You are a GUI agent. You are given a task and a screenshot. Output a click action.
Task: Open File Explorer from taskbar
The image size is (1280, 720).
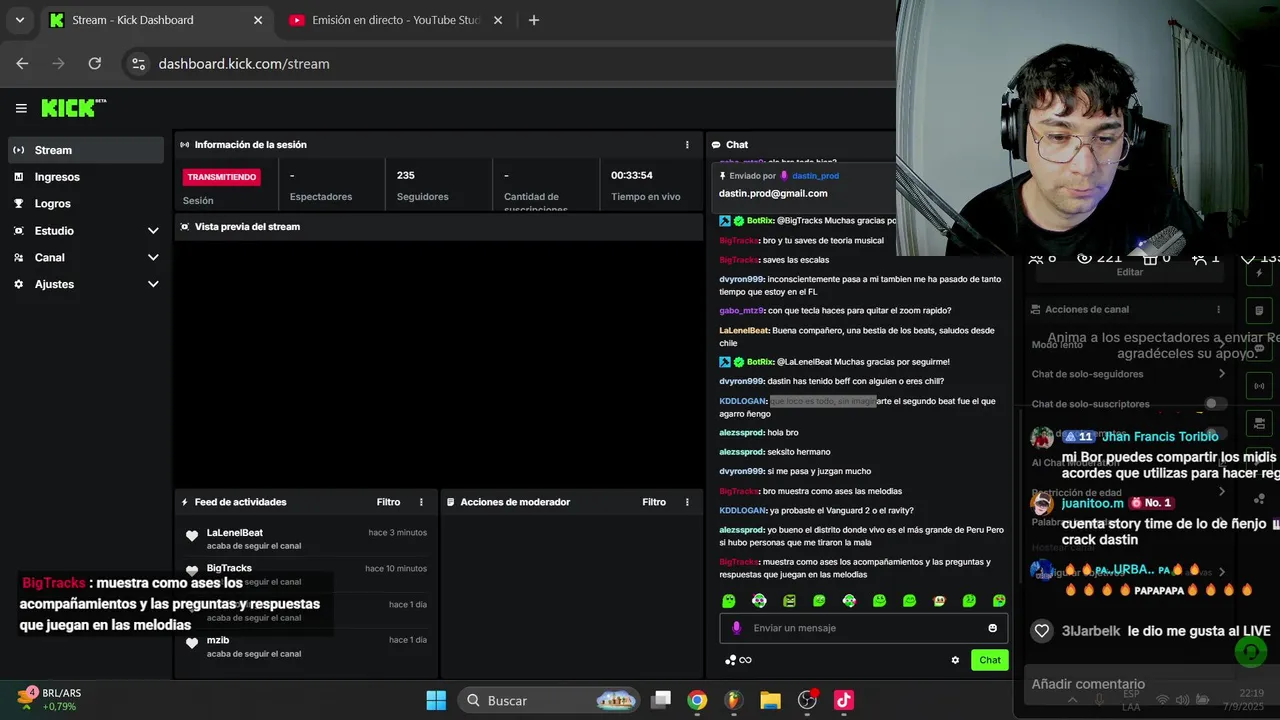pos(770,700)
